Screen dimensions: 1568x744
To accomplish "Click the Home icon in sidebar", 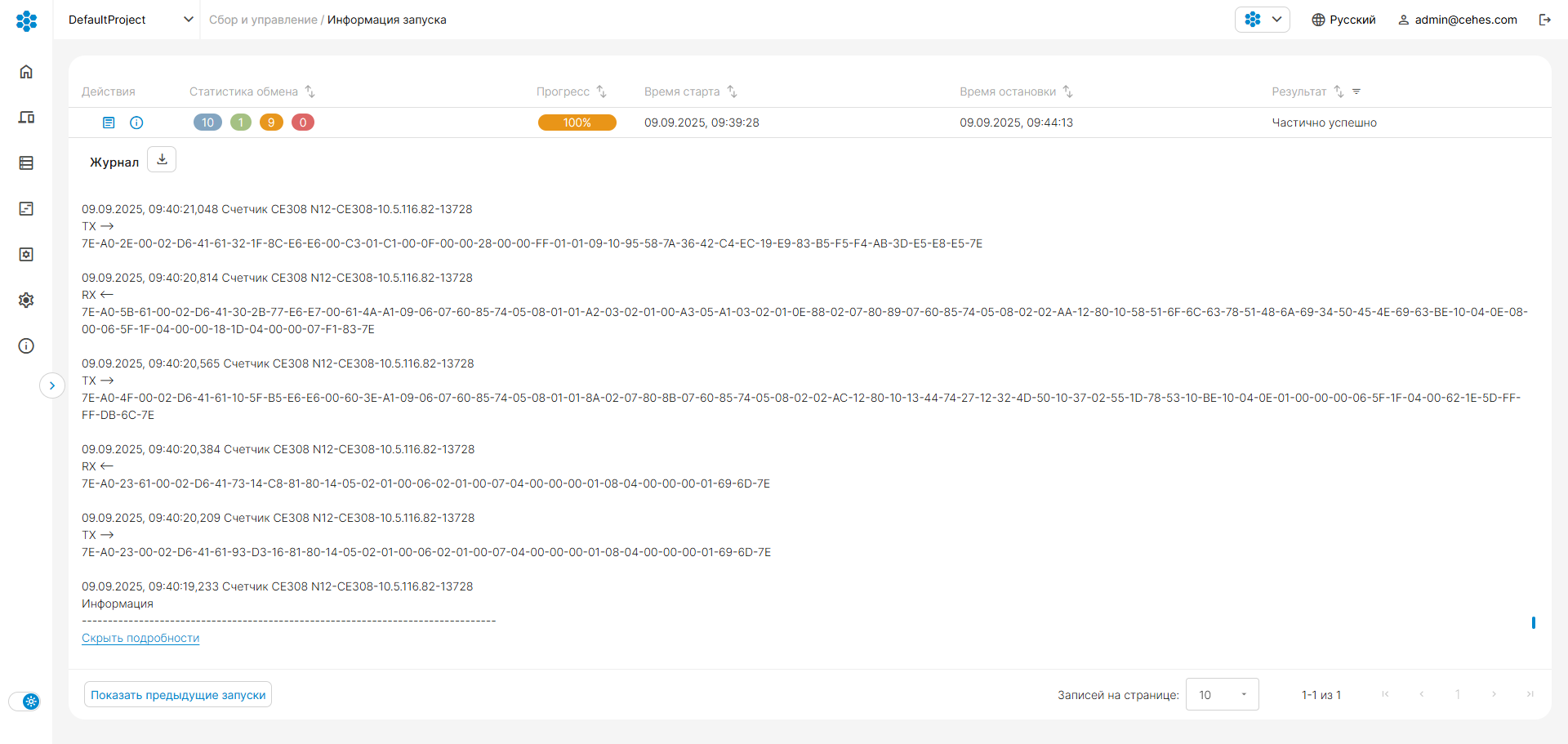I will point(26,72).
